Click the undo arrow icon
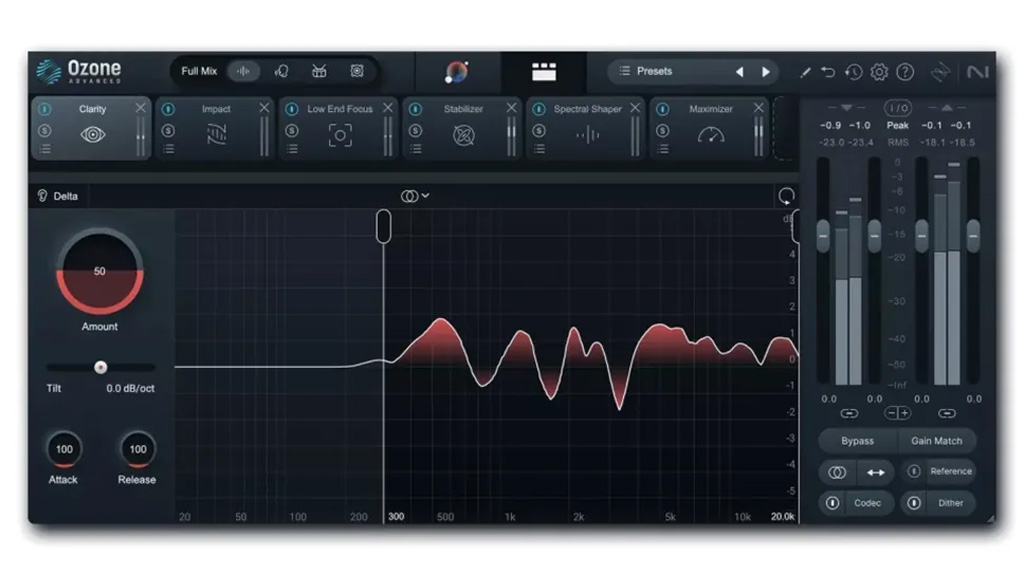This screenshot has height=576, width=1024. 828,72
